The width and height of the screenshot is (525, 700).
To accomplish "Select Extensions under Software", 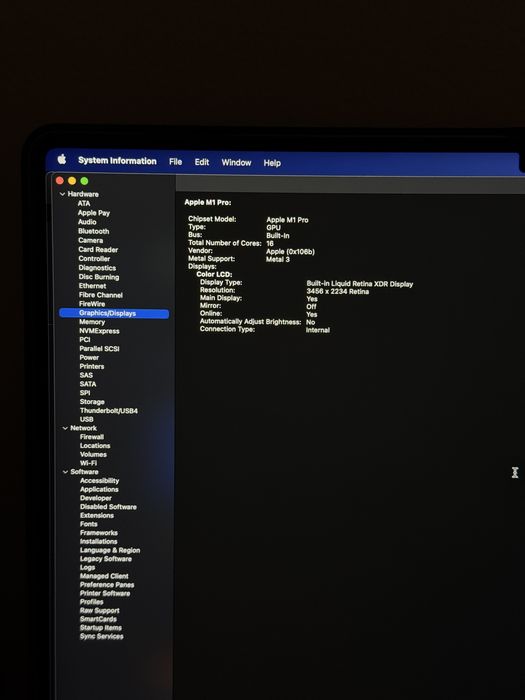I will pyautogui.click(x=97, y=515).
